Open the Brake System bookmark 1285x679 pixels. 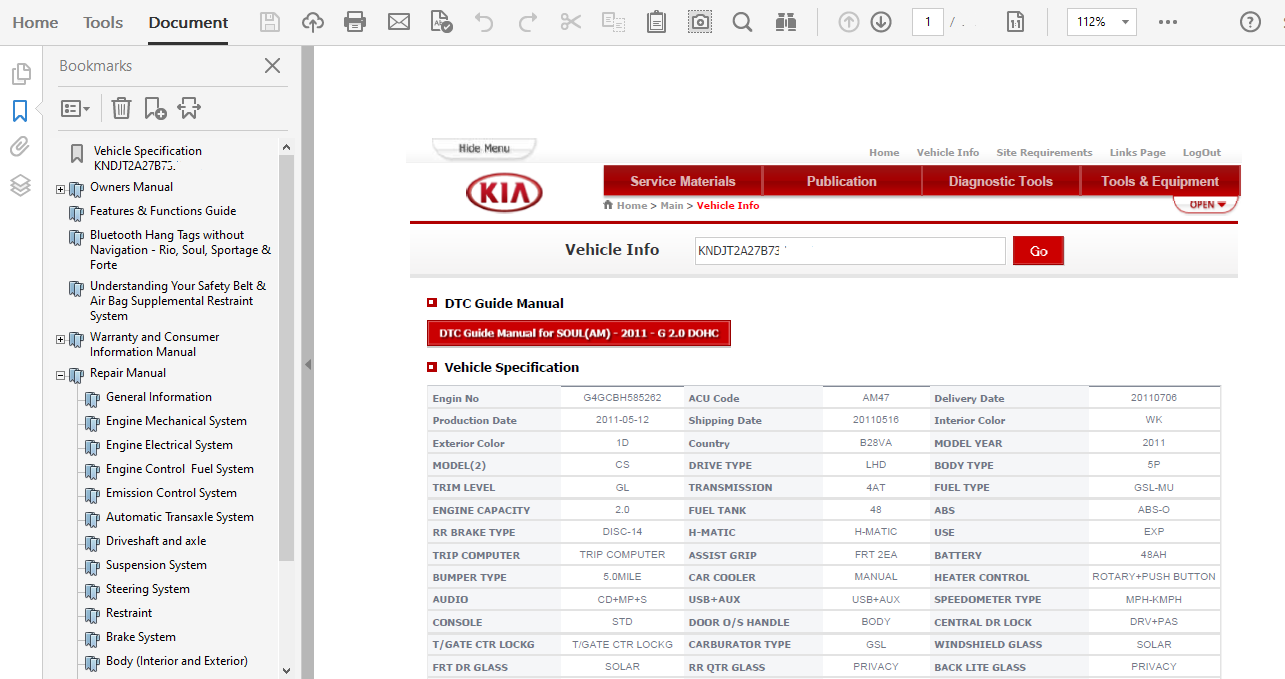(141, 637)
